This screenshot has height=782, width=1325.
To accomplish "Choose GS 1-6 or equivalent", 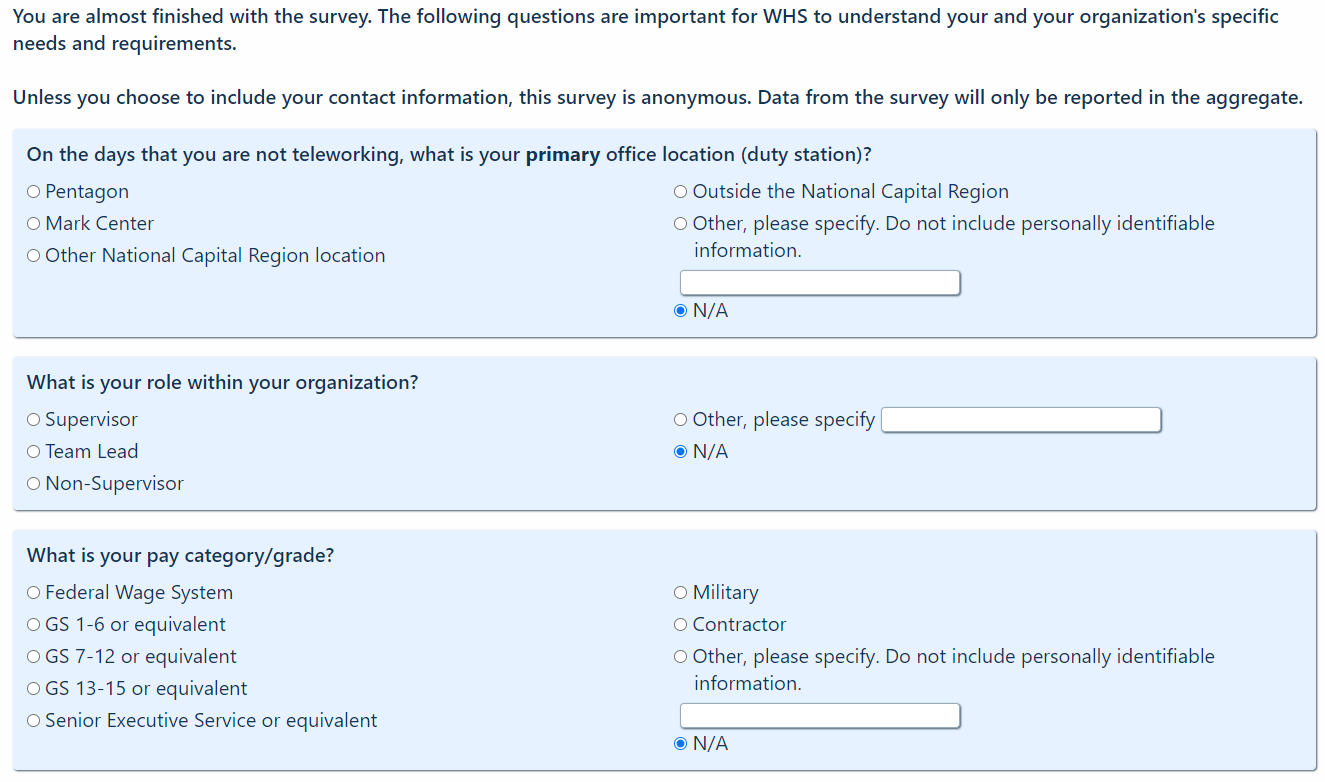I will pyautogui.click(x=35, y=625).
